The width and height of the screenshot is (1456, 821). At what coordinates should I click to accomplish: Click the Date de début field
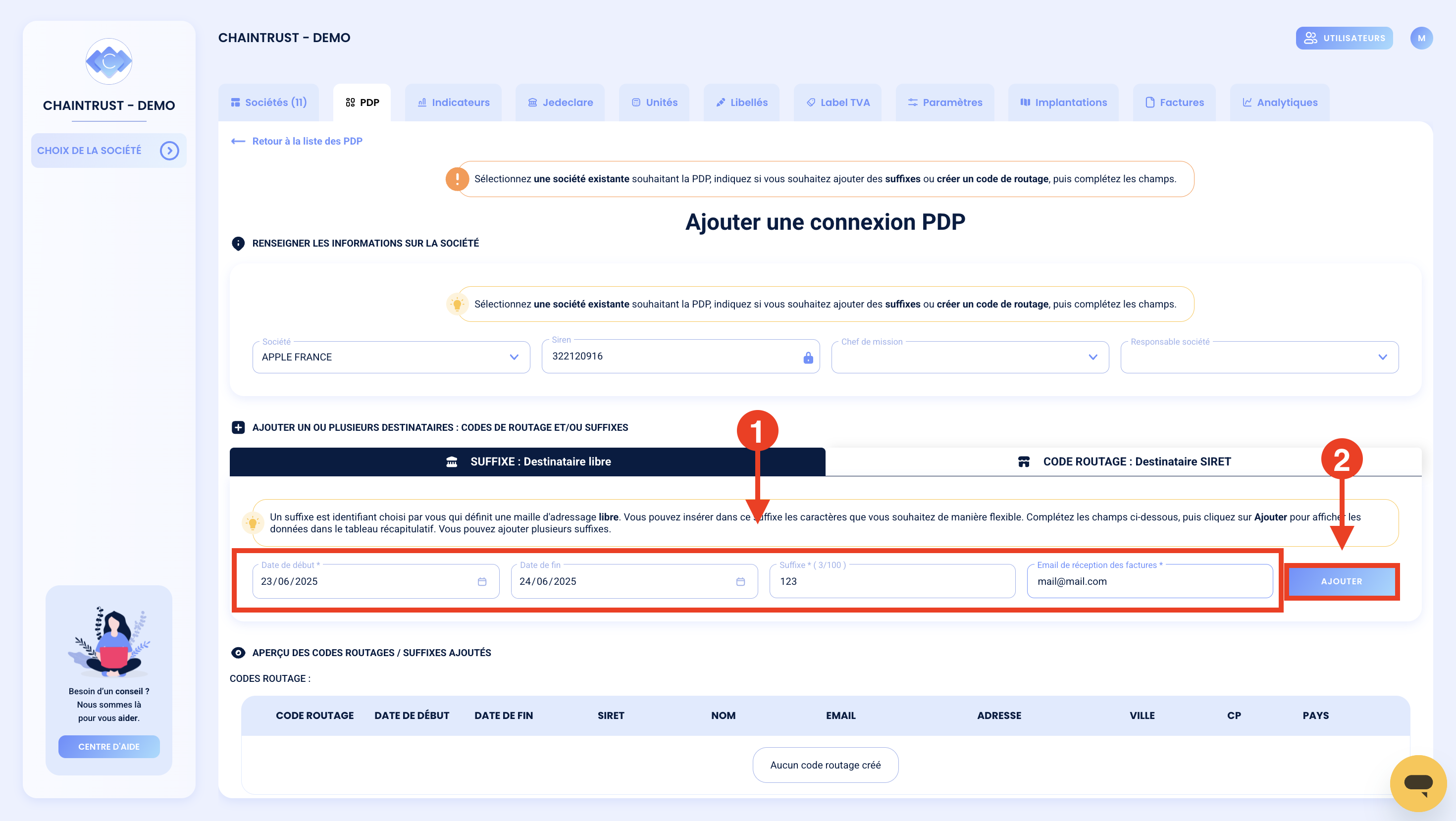click(x=376, y=581)
